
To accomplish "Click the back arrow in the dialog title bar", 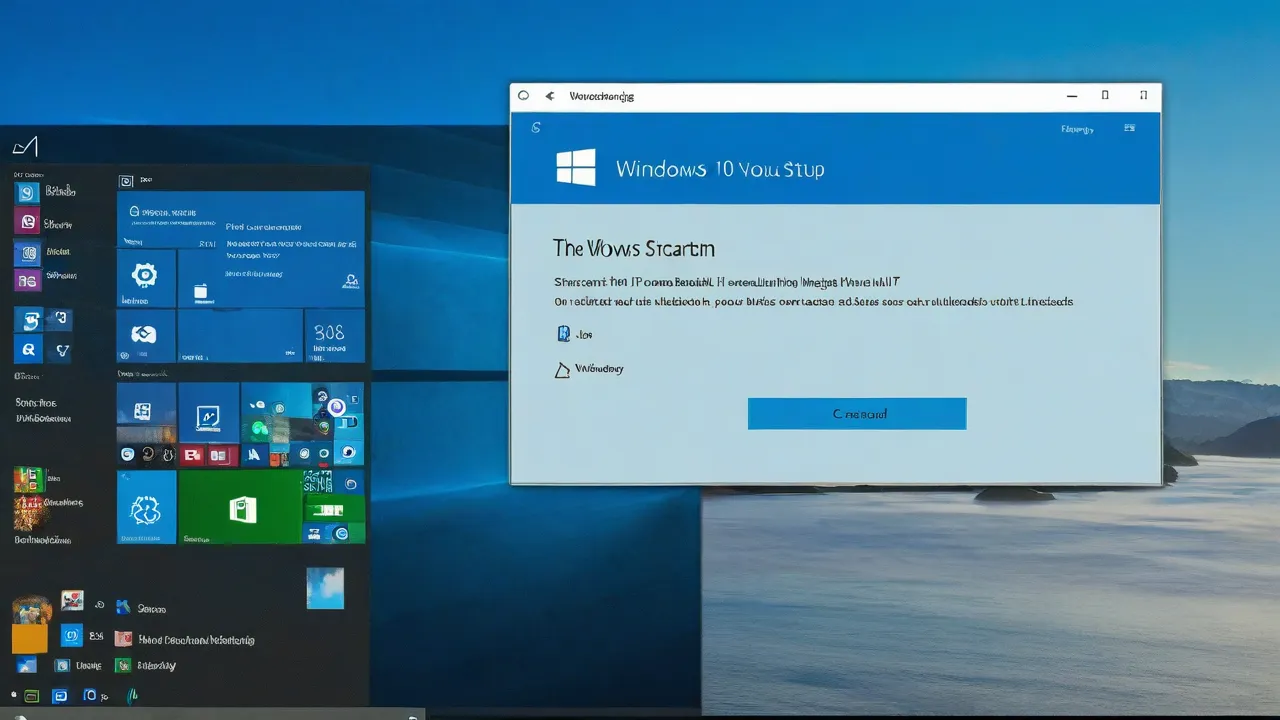I will click(549, 96).
